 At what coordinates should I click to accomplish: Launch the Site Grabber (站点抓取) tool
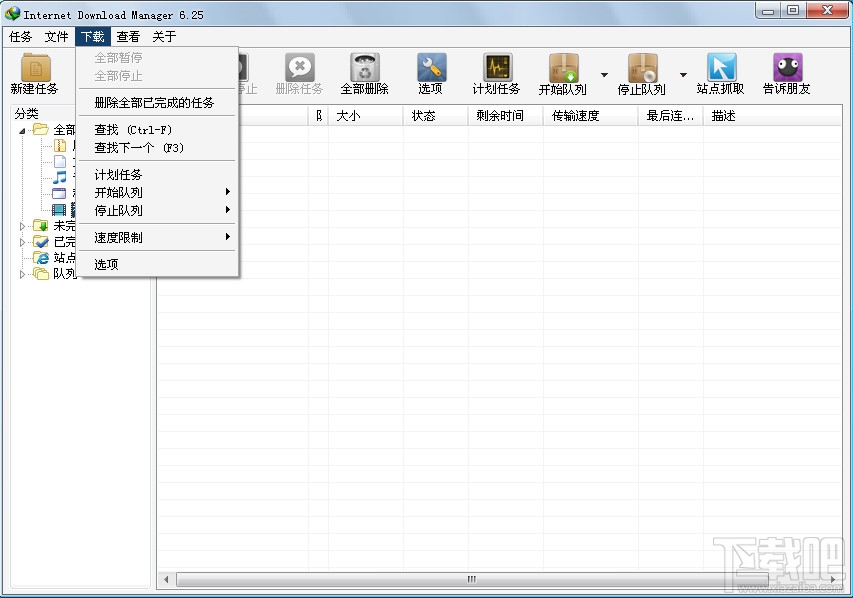[722, 72]
